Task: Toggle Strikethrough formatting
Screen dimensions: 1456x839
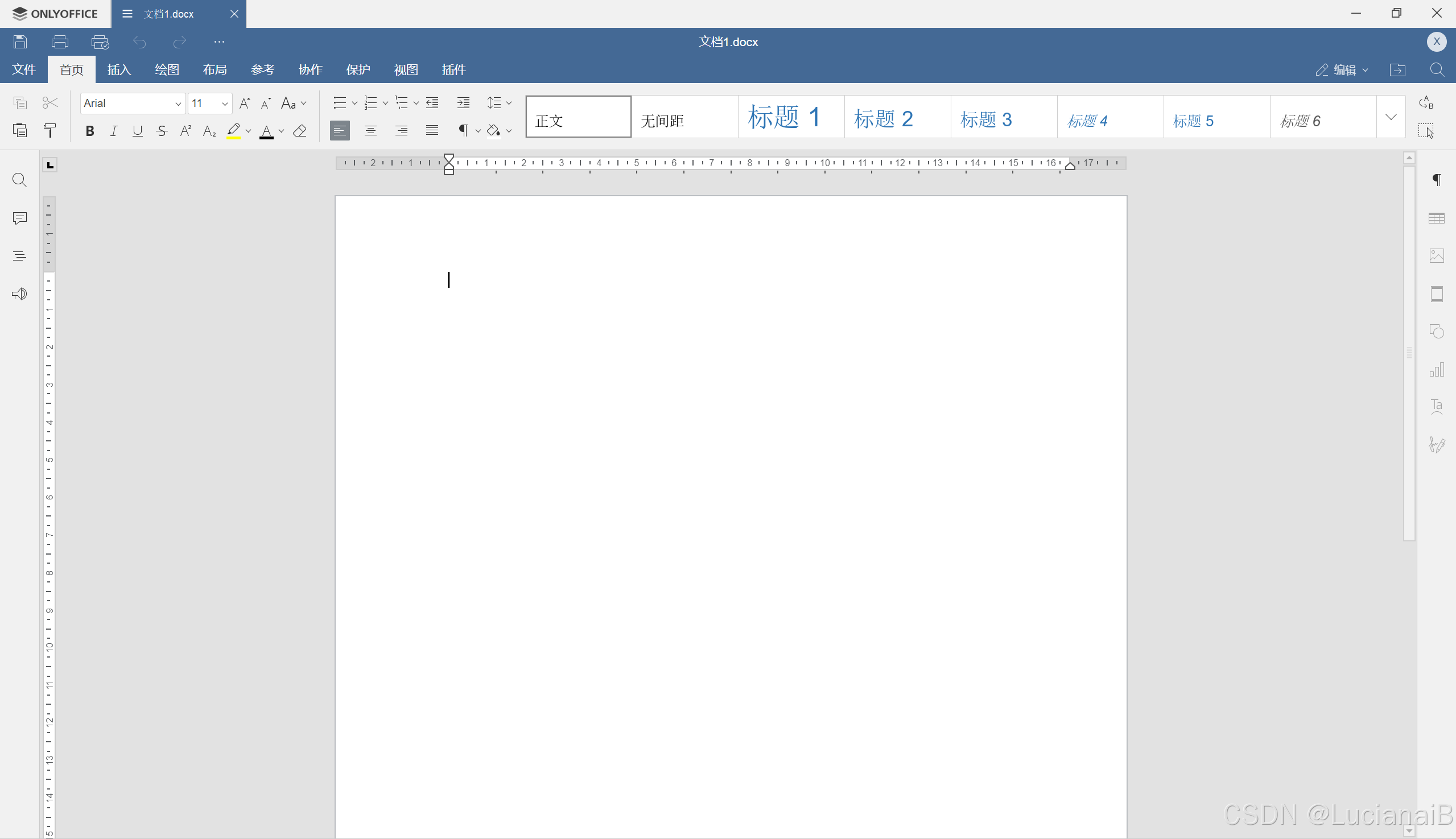Action: tap(162, 131)
